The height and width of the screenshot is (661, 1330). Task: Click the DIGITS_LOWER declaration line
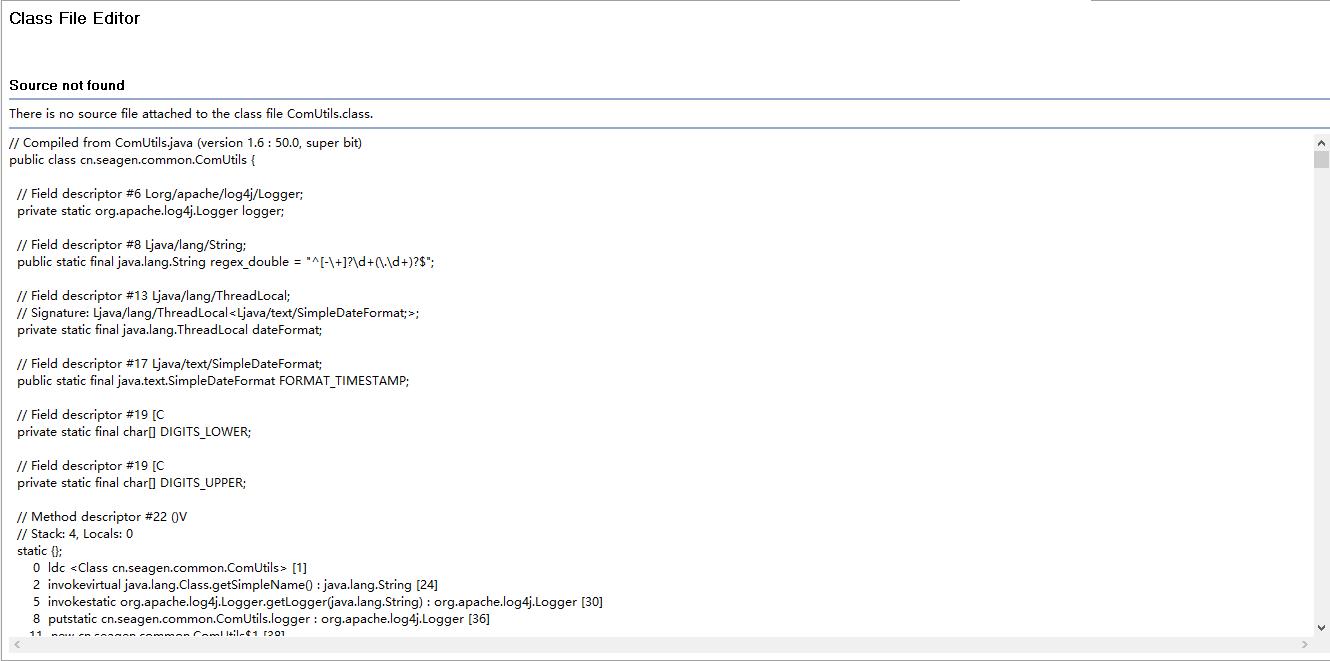[x=134, y=432]
